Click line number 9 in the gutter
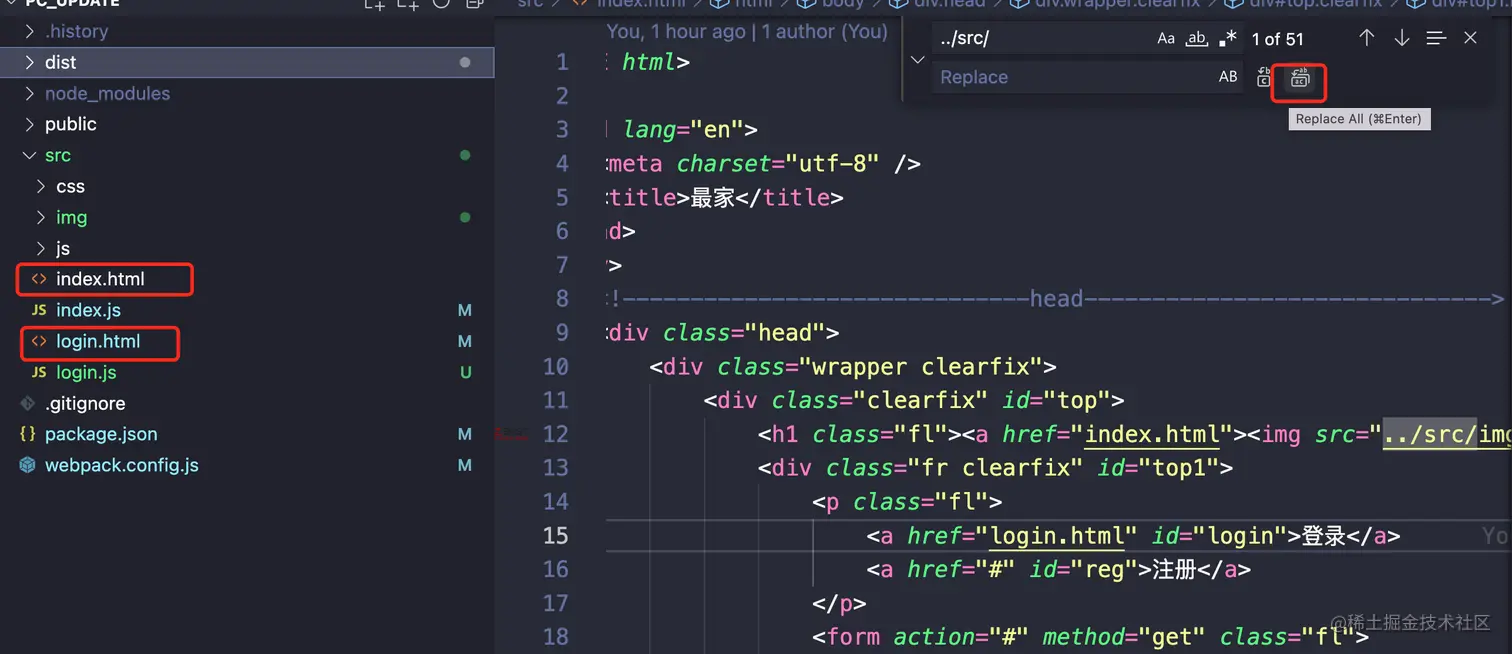The image size is (1512, 654). click(562, 332)
